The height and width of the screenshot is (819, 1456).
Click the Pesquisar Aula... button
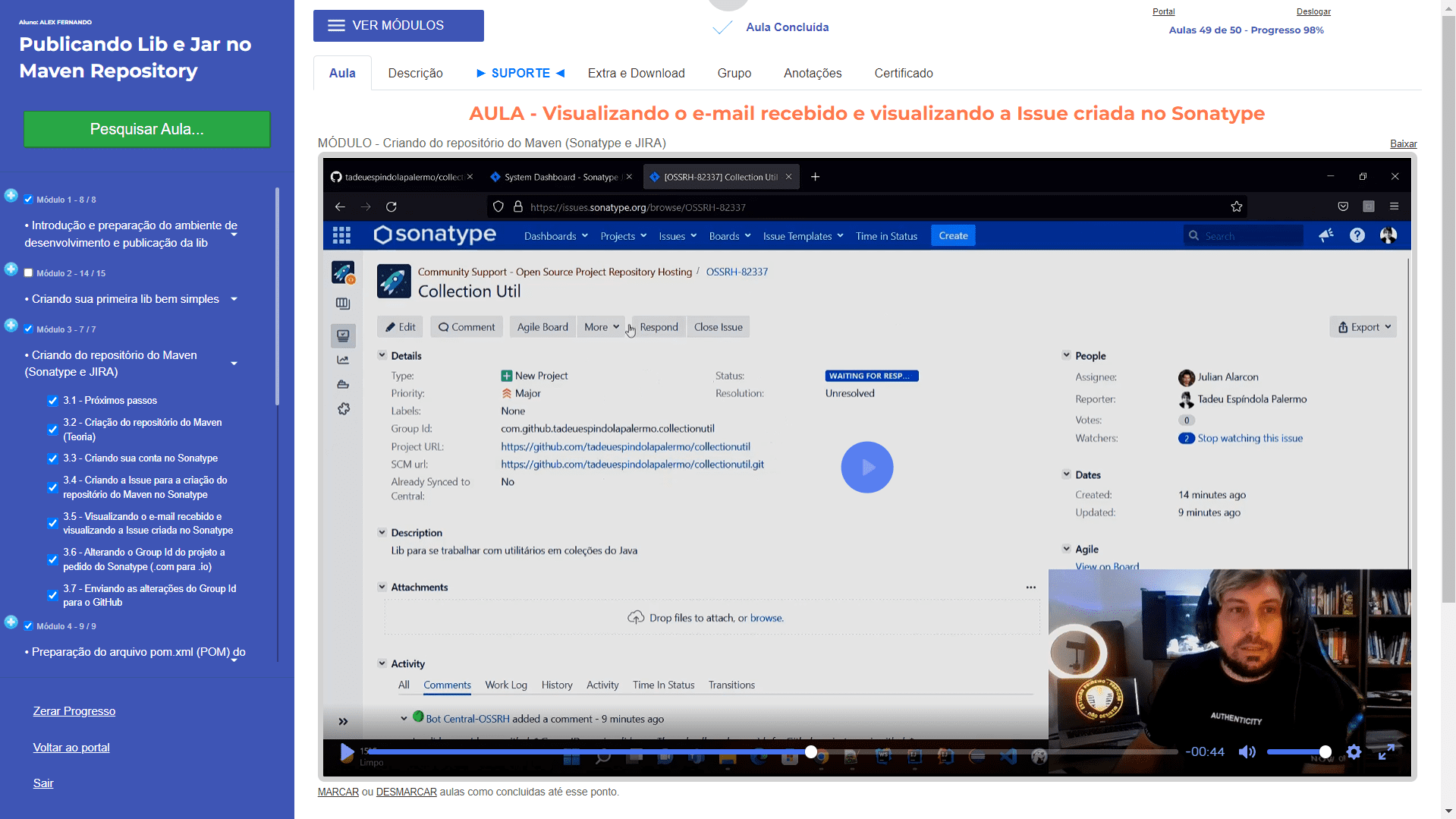147,129
